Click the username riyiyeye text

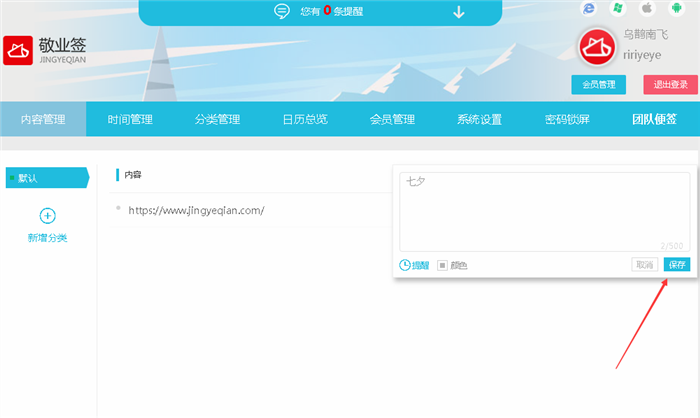pos(642,55)
